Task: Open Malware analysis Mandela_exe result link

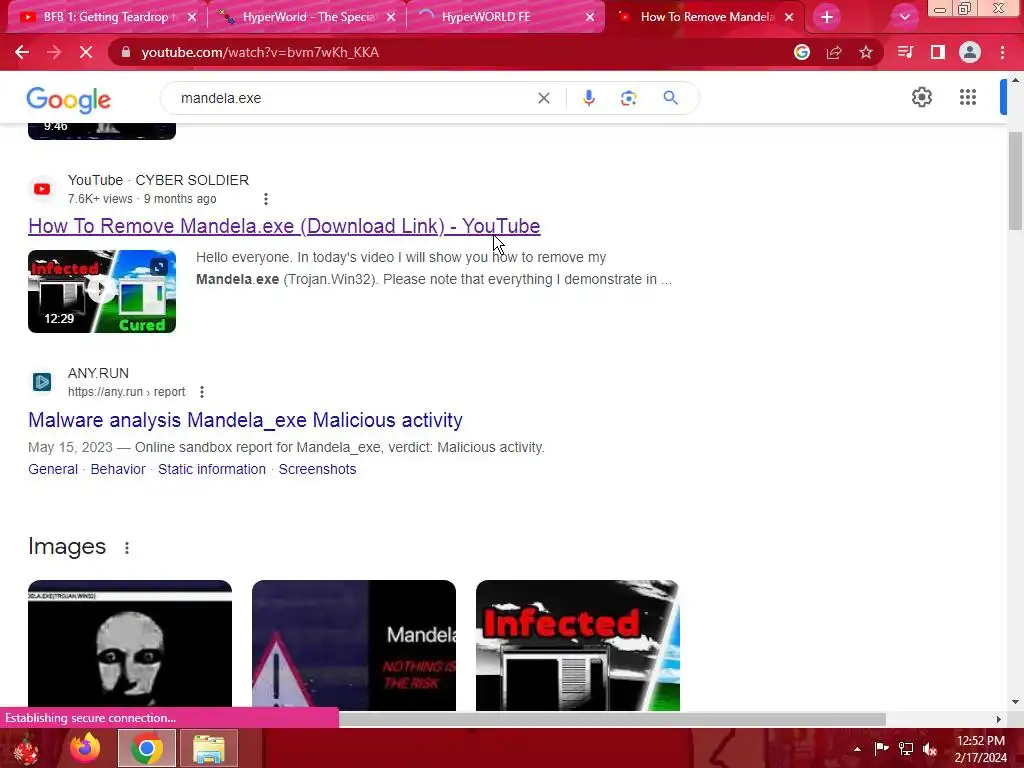Action: point(246,420)
